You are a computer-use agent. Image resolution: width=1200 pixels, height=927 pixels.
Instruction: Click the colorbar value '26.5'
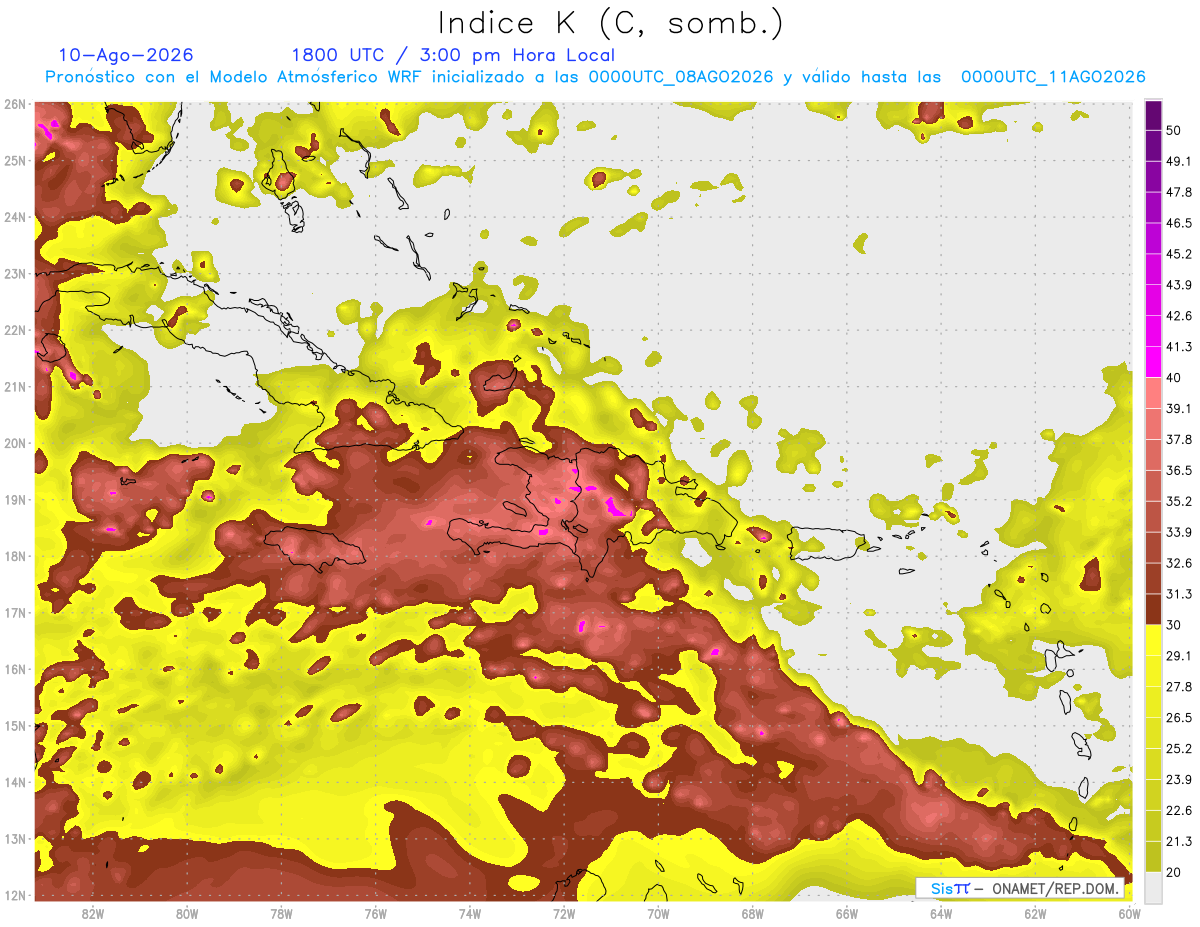pos(1178,718)
